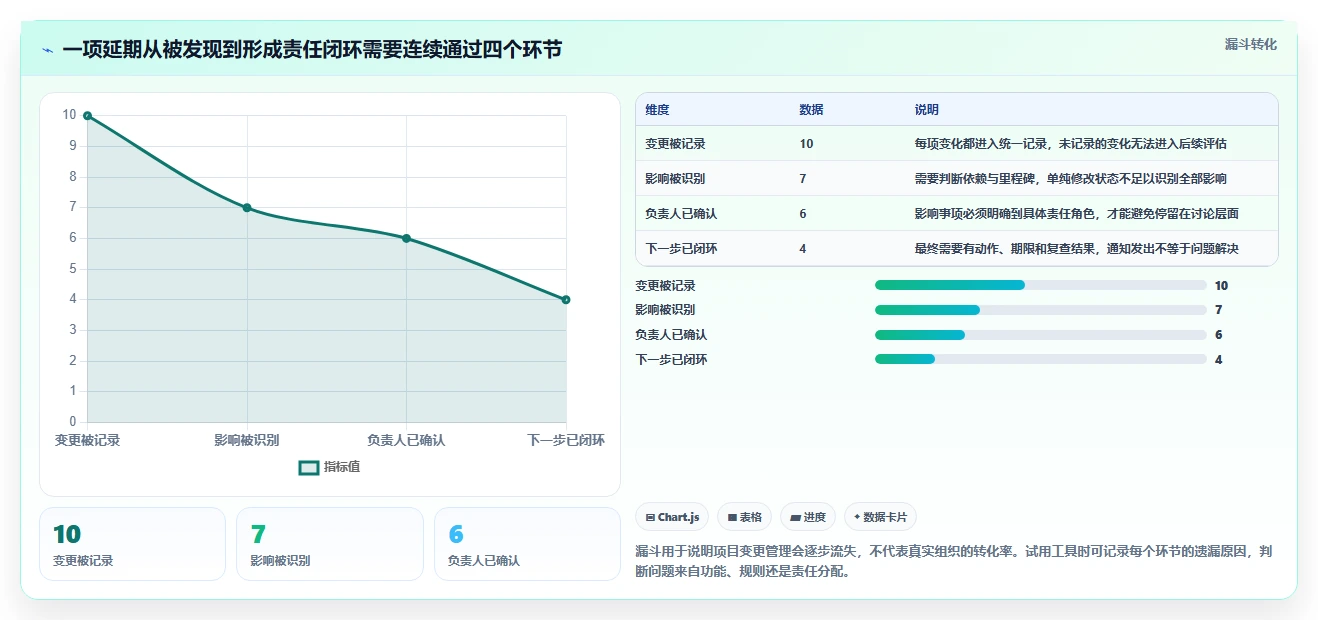The width and height of the screenshot is (1318, 620).
Task: Click the value 7 in the table's 数据 column
Action: (803, 179)
